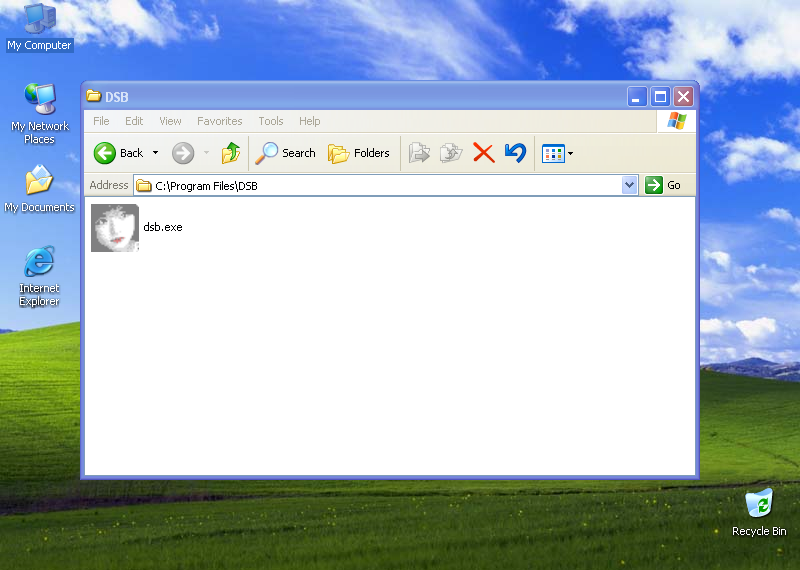This screenshot has width=800, height=570.
Task: Expand the address bar dropdown arrow
Action: click(630, 185)
